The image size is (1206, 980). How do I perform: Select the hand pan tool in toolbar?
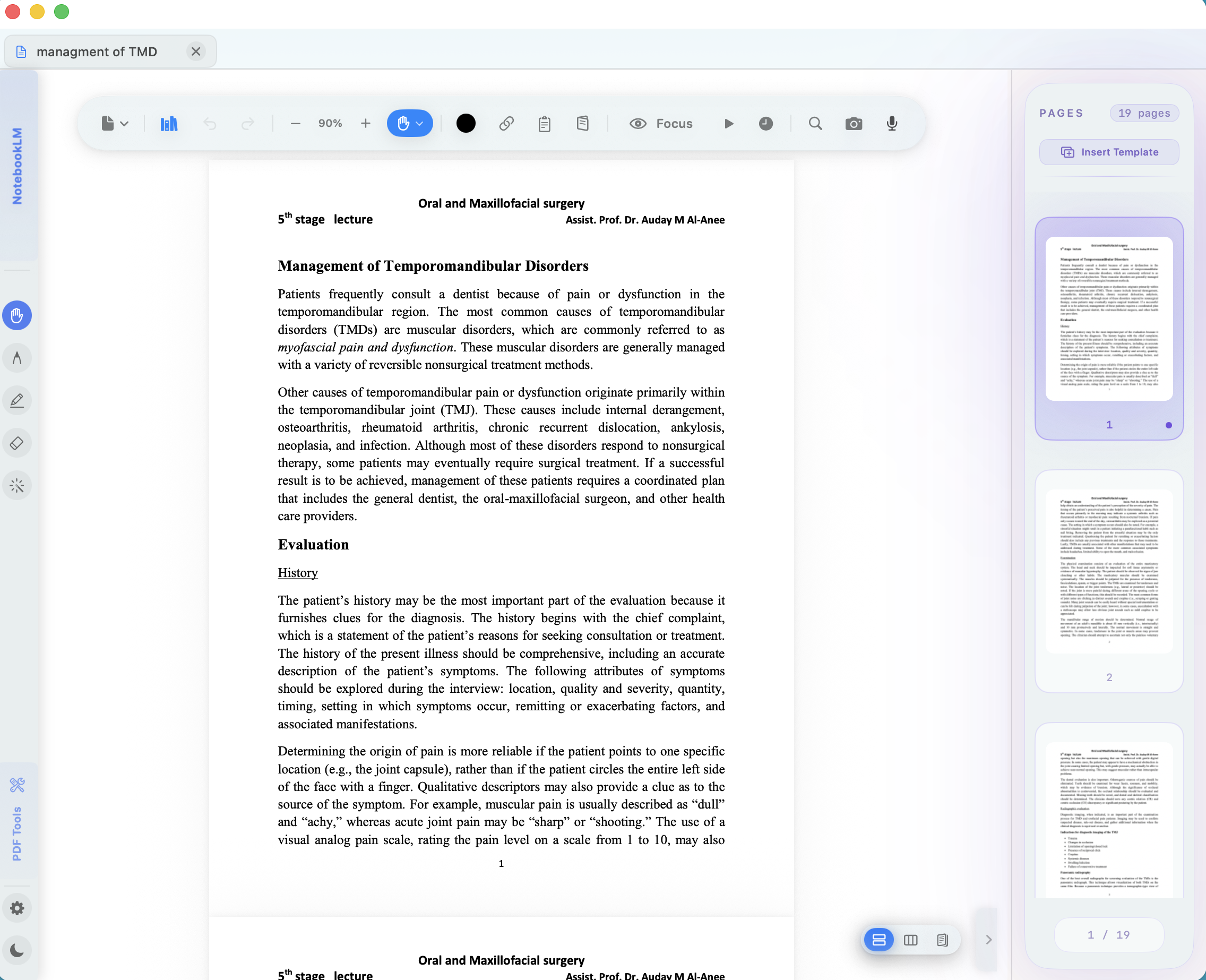tap(403, 123)
